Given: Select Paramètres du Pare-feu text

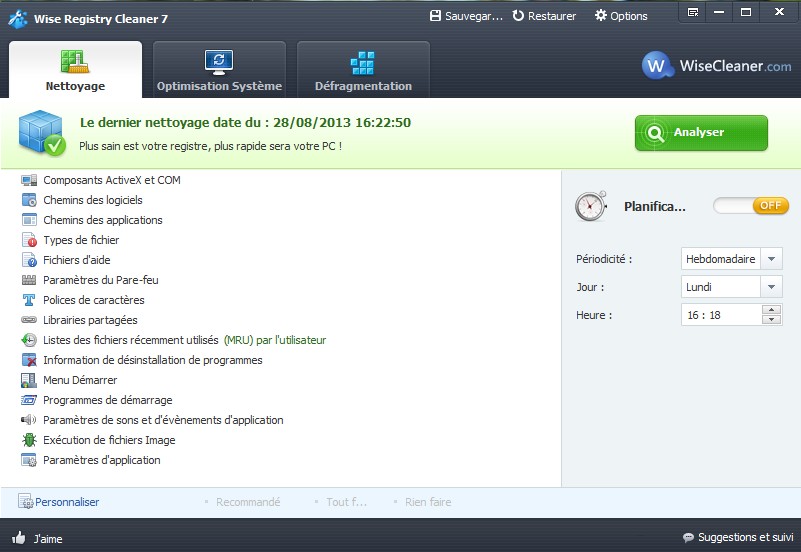Looking at the screenshot, I should pyautogui.click(x=101, y=280).
